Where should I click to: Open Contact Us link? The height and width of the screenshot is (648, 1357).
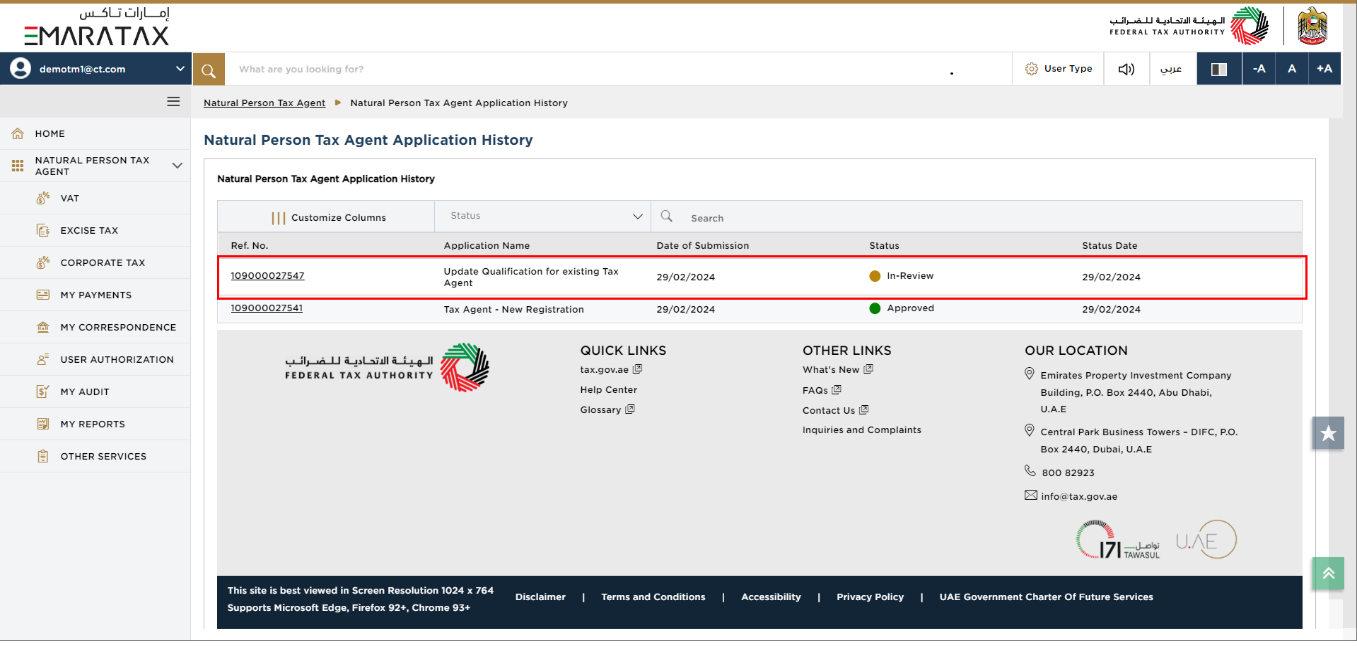pyautogui.click(x=828, y=410)
